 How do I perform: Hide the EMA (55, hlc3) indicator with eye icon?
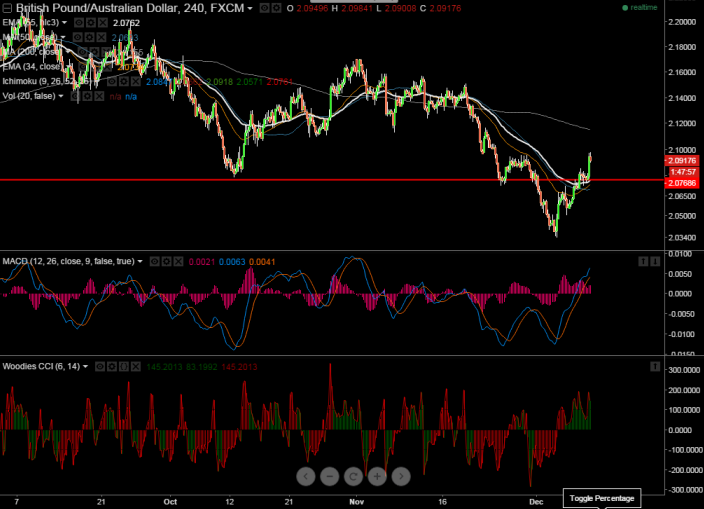click(x=79, y=22)
